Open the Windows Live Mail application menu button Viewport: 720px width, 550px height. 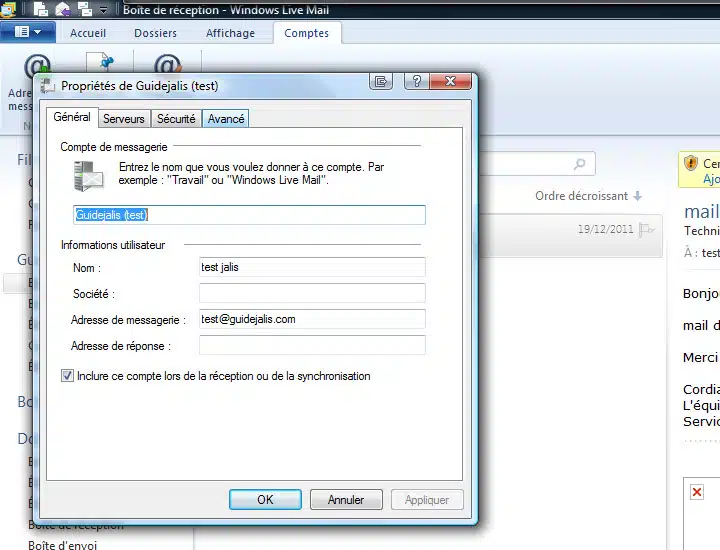click(28, 32)
